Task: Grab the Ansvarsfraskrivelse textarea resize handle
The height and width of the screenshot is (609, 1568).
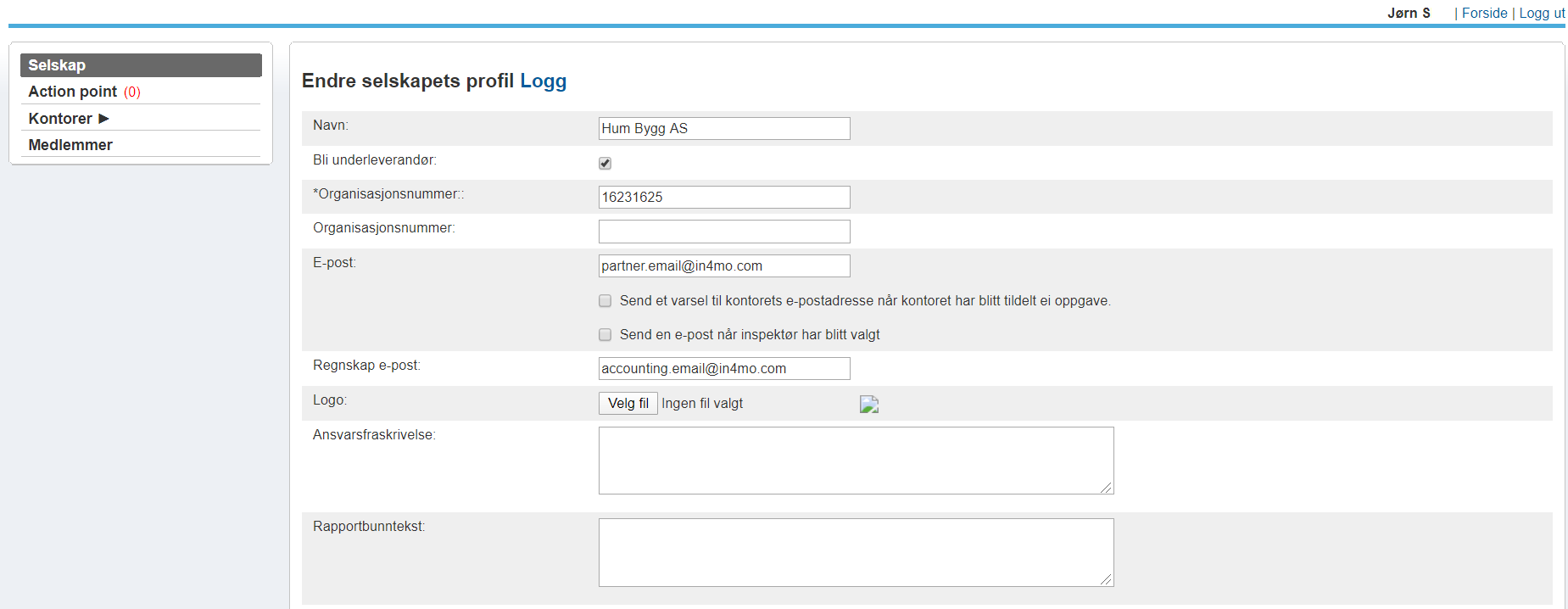Action: coord(1107,488)
